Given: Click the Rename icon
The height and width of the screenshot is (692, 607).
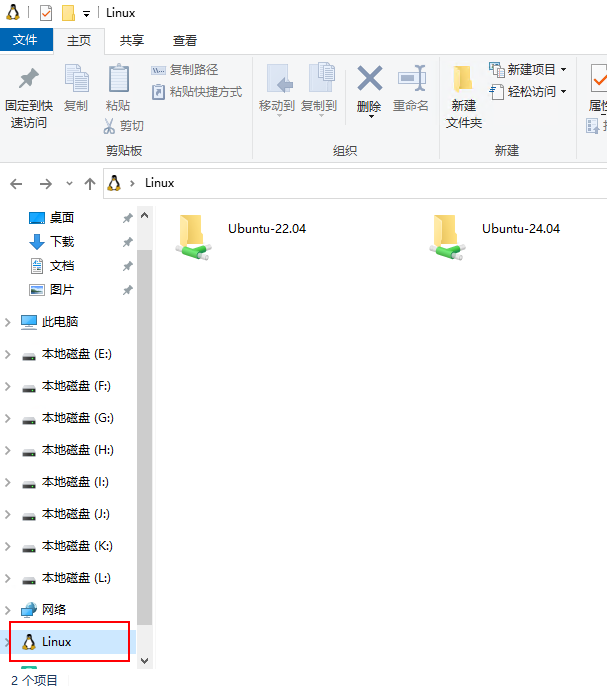Looking at the screenshot, I should pos(411,78).
